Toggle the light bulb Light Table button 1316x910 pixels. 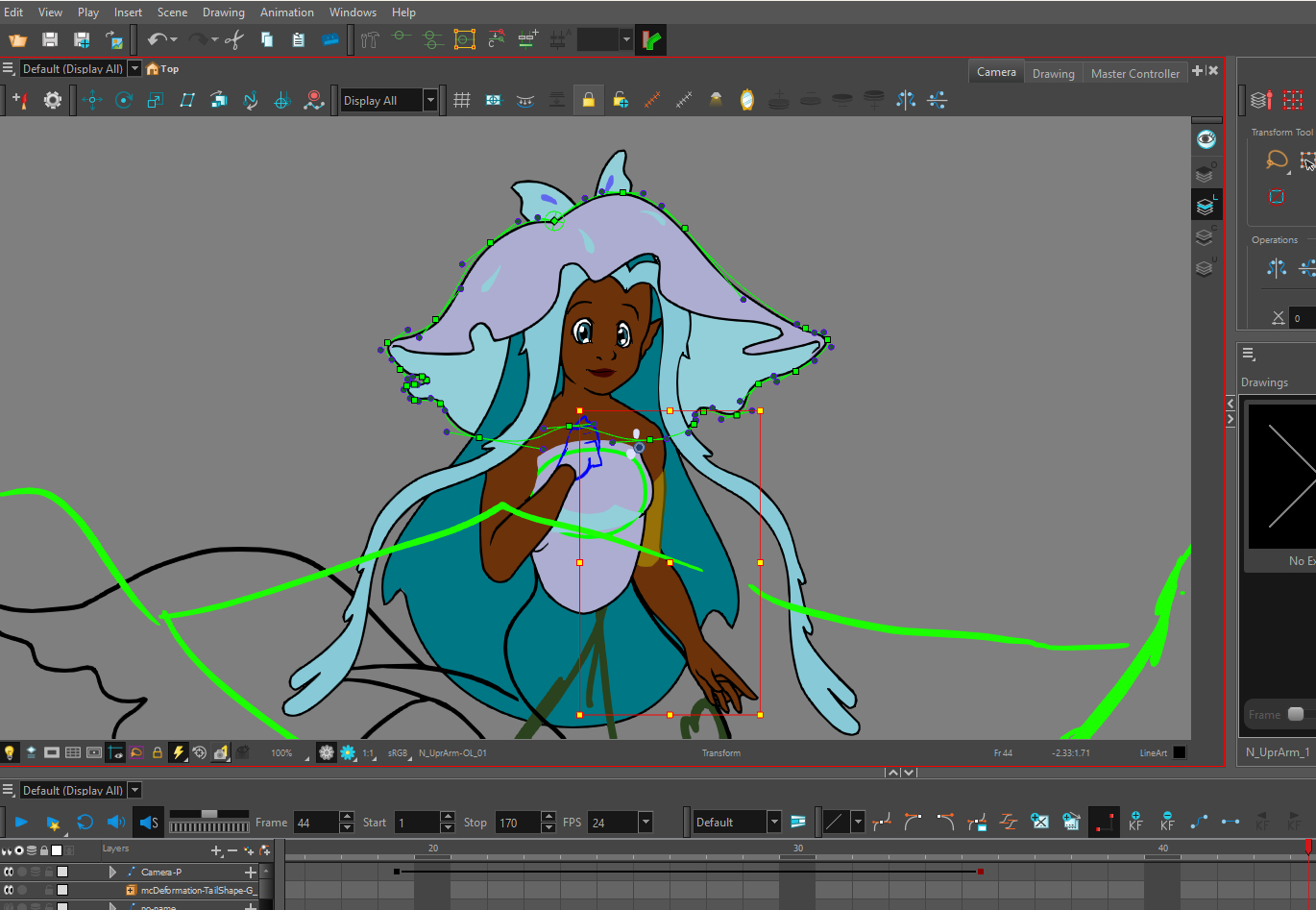(10, 752)
